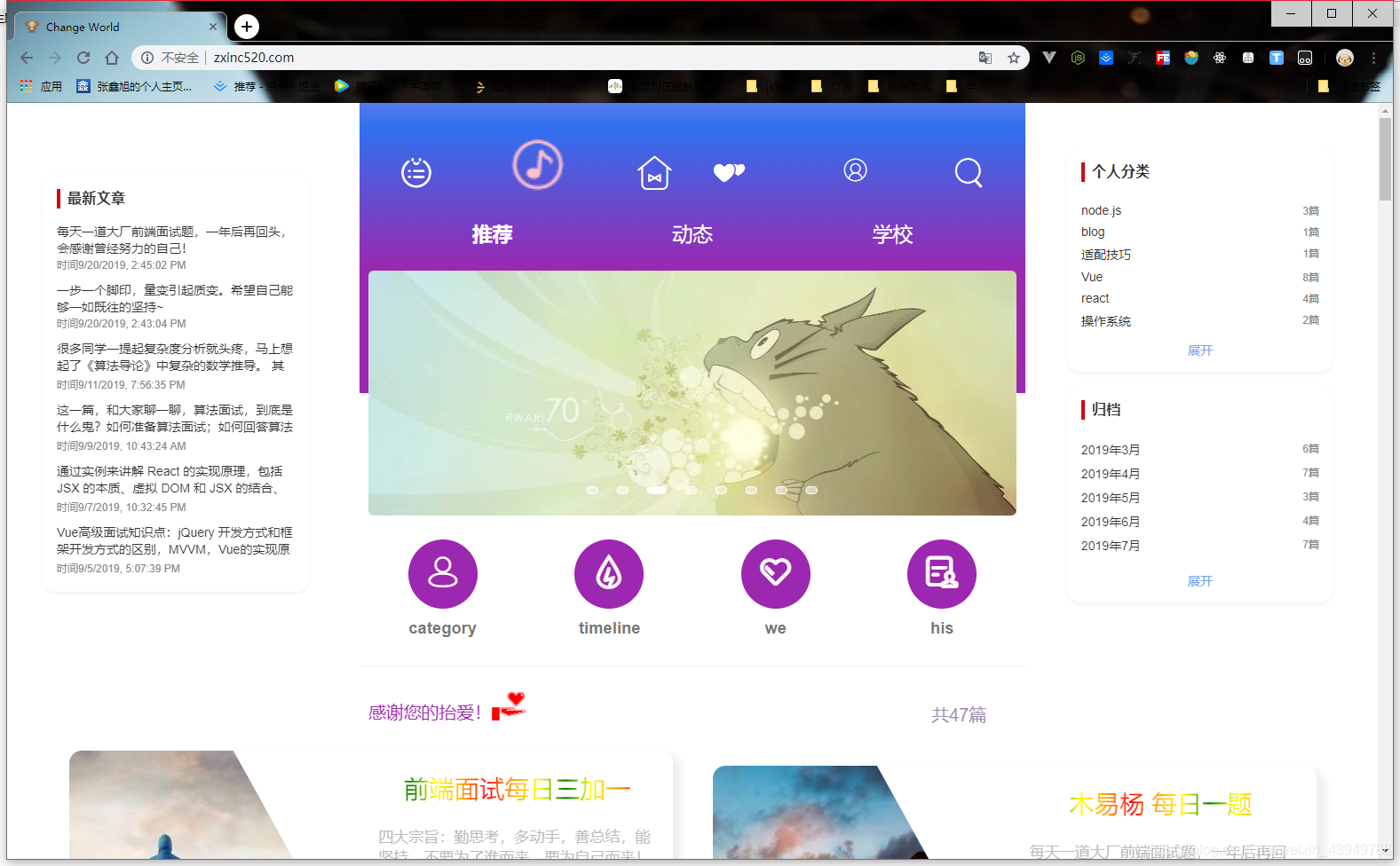The width and height of the screenshot is (1400, 866).
Task: Show site security info (不安全)
Action: (170, 58)
